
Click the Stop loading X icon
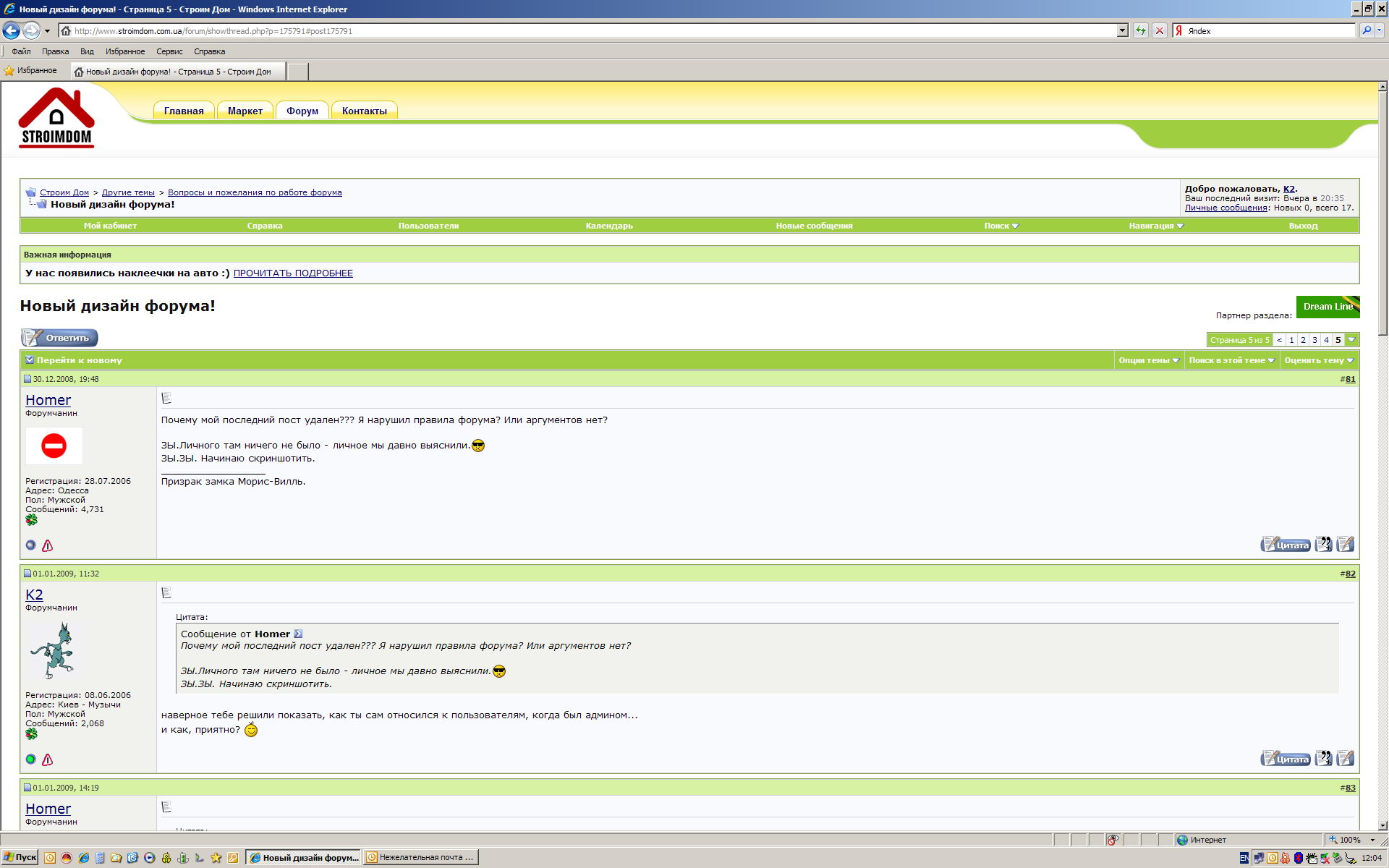coord(1160,30)
